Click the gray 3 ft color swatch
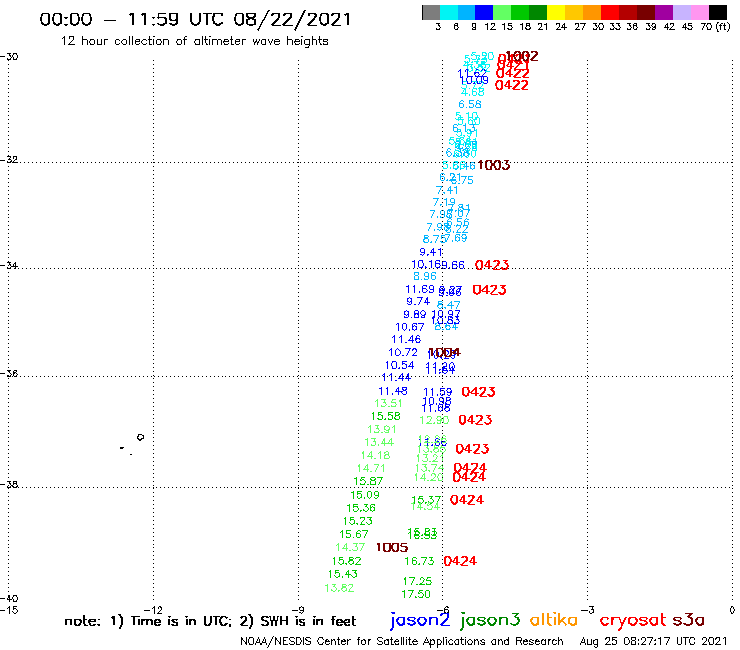The image size is (740, 650). tap(431, 12)
